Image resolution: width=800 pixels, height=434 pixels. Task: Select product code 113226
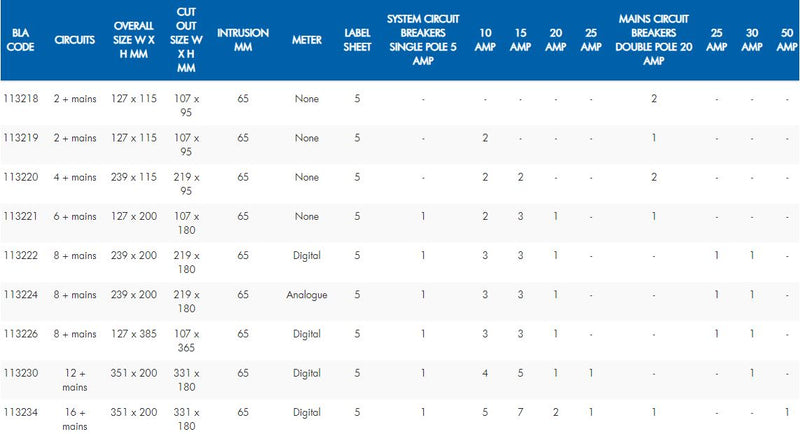point(20,334)
